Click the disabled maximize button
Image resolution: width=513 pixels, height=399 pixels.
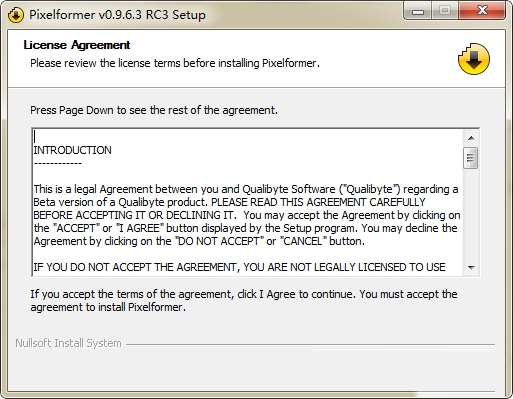click(445, 11)
